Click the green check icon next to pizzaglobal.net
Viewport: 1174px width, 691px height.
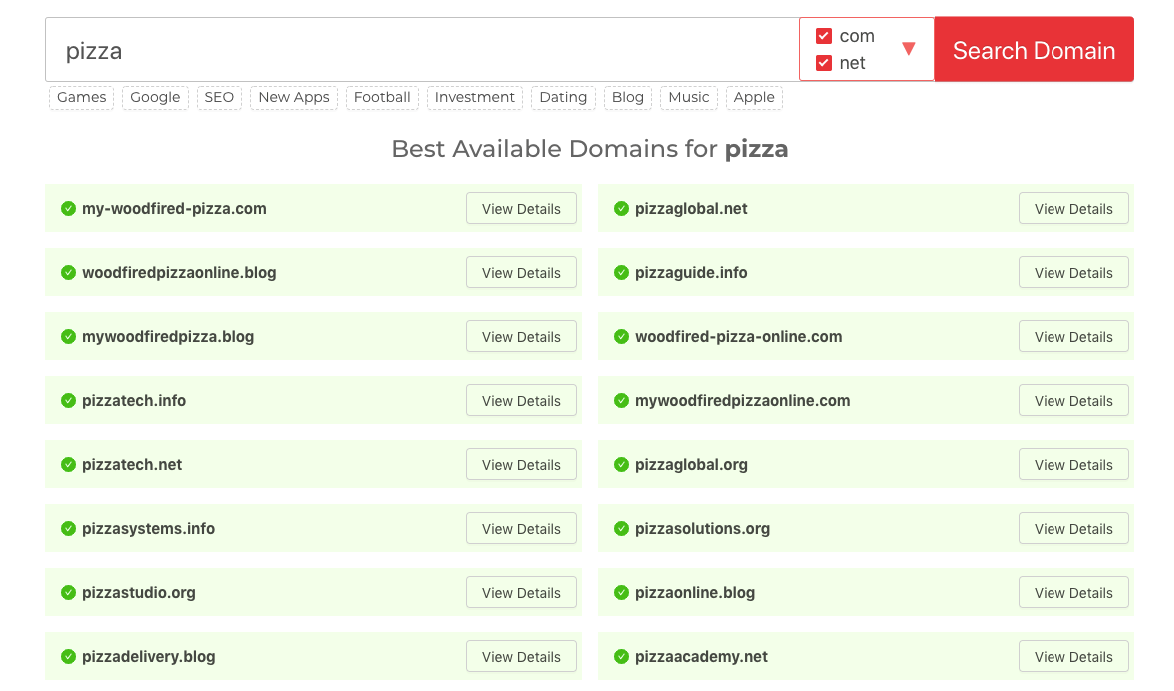[x=621, y=208]
